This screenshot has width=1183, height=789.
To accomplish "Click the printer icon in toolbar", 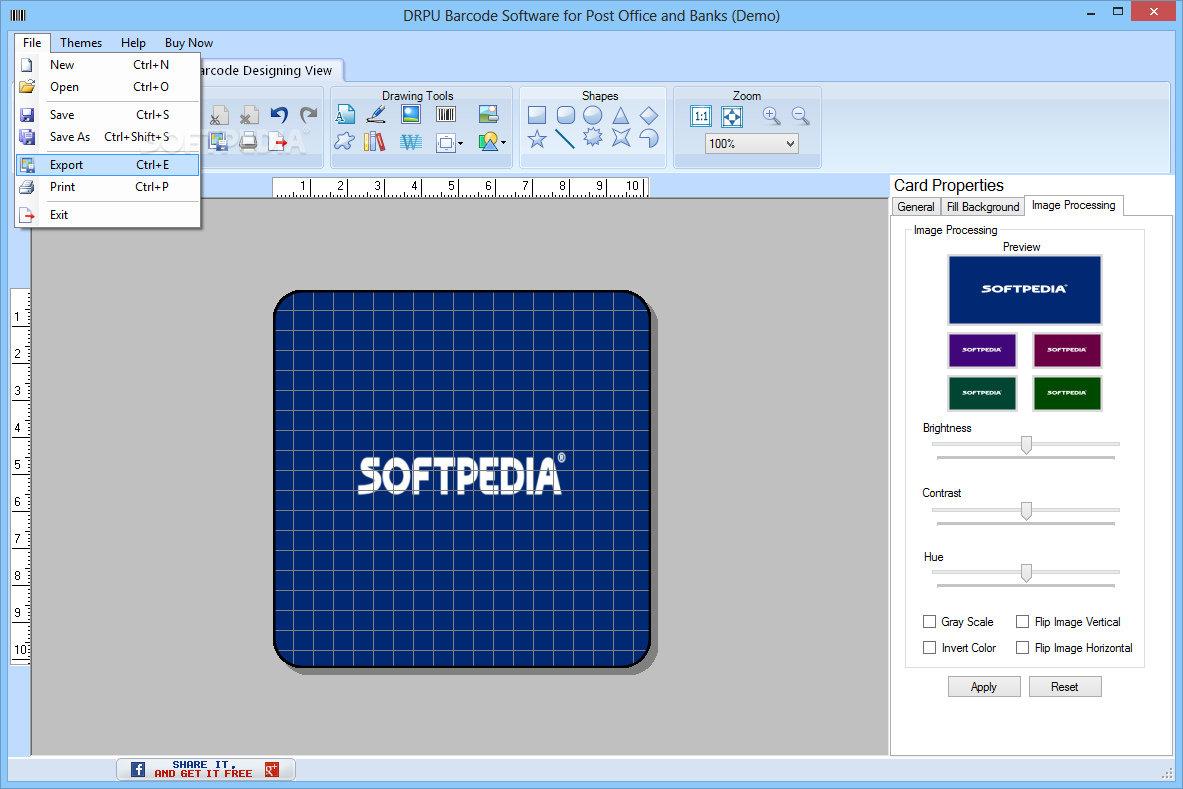I will point(248,141).
